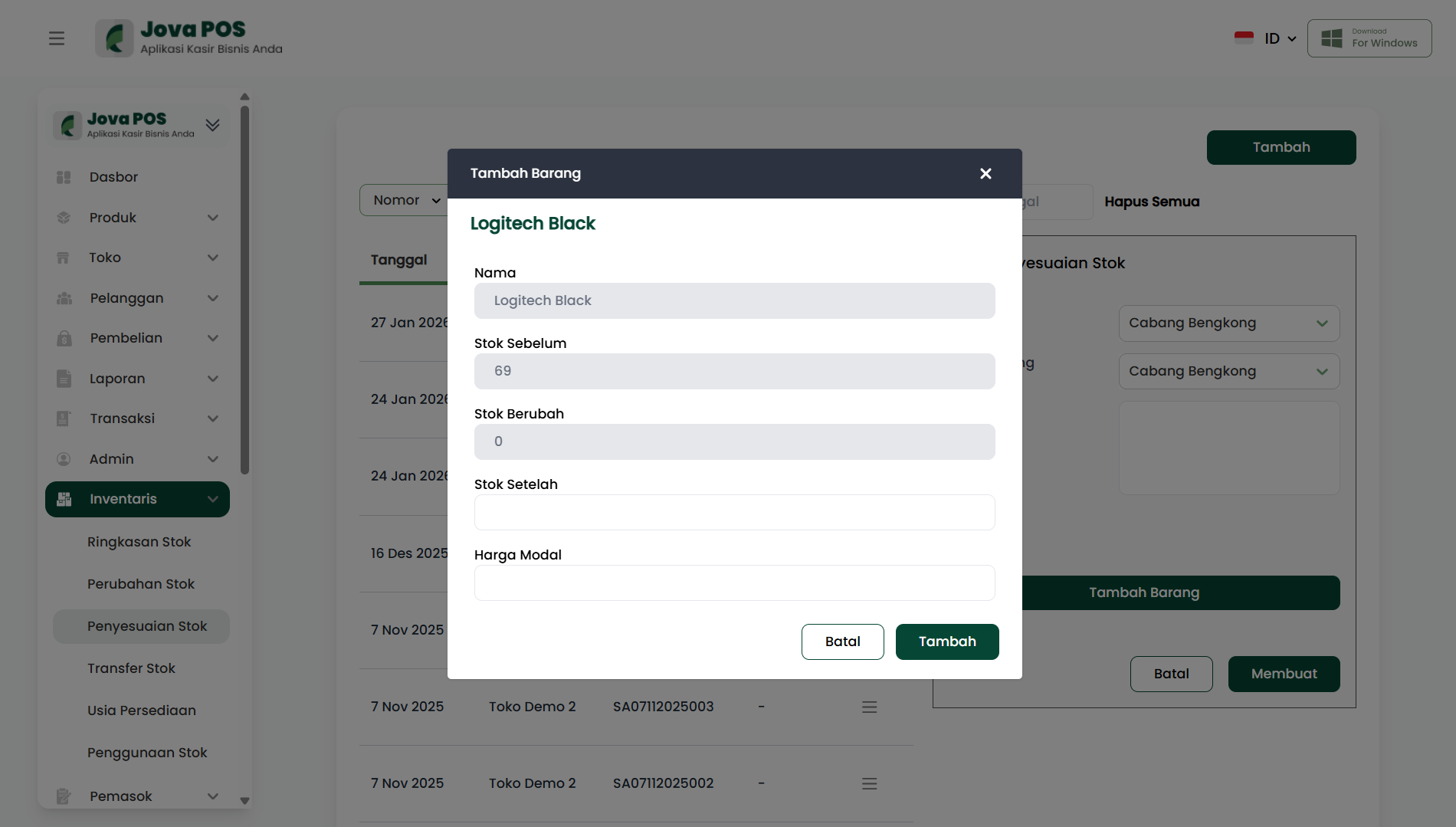Click the Pelanggan people icon
The width and height of the screenshot is (1456, 827).
click(64, 298)
